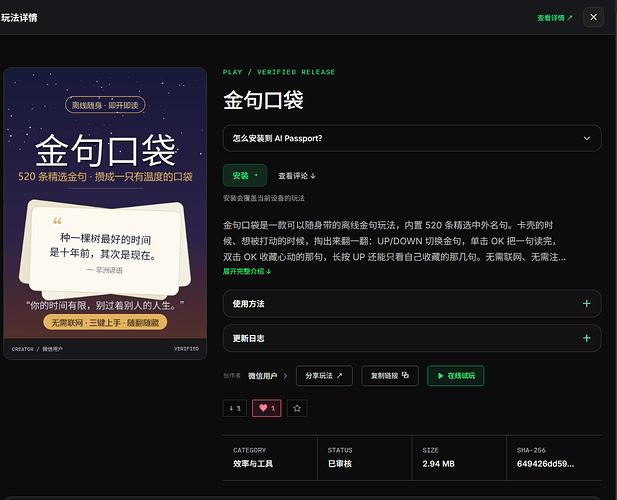Click the download count button

coord(235,408)
